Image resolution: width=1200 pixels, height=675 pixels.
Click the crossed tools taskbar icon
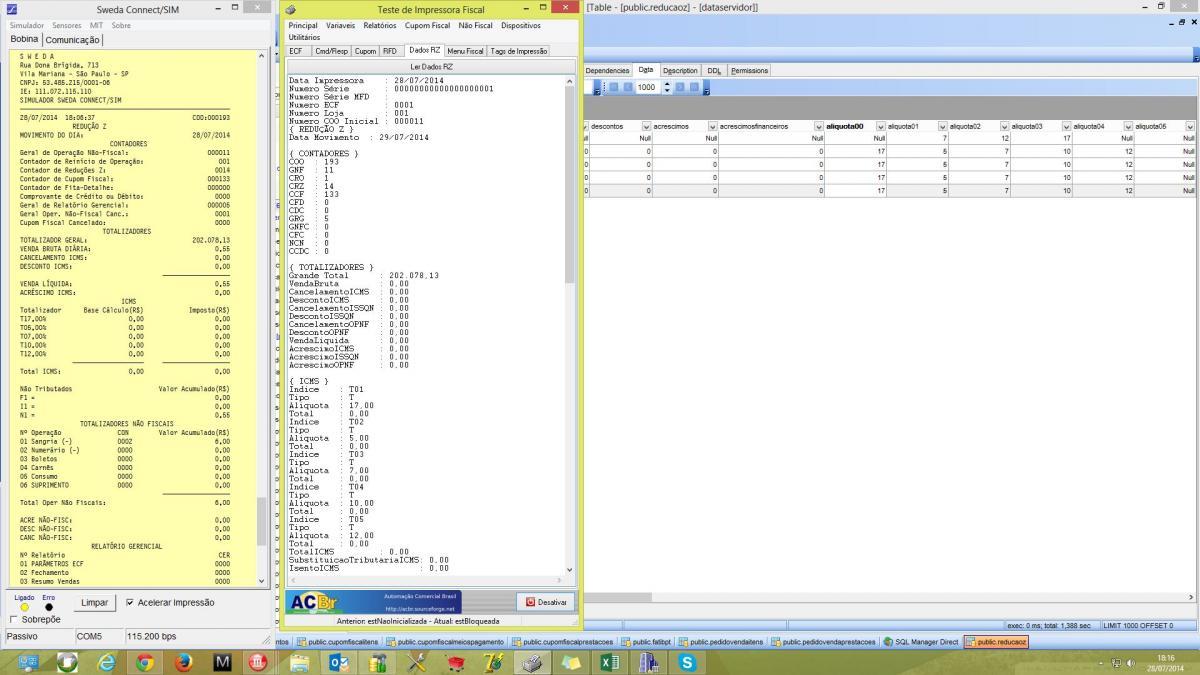tap(417, 661)
